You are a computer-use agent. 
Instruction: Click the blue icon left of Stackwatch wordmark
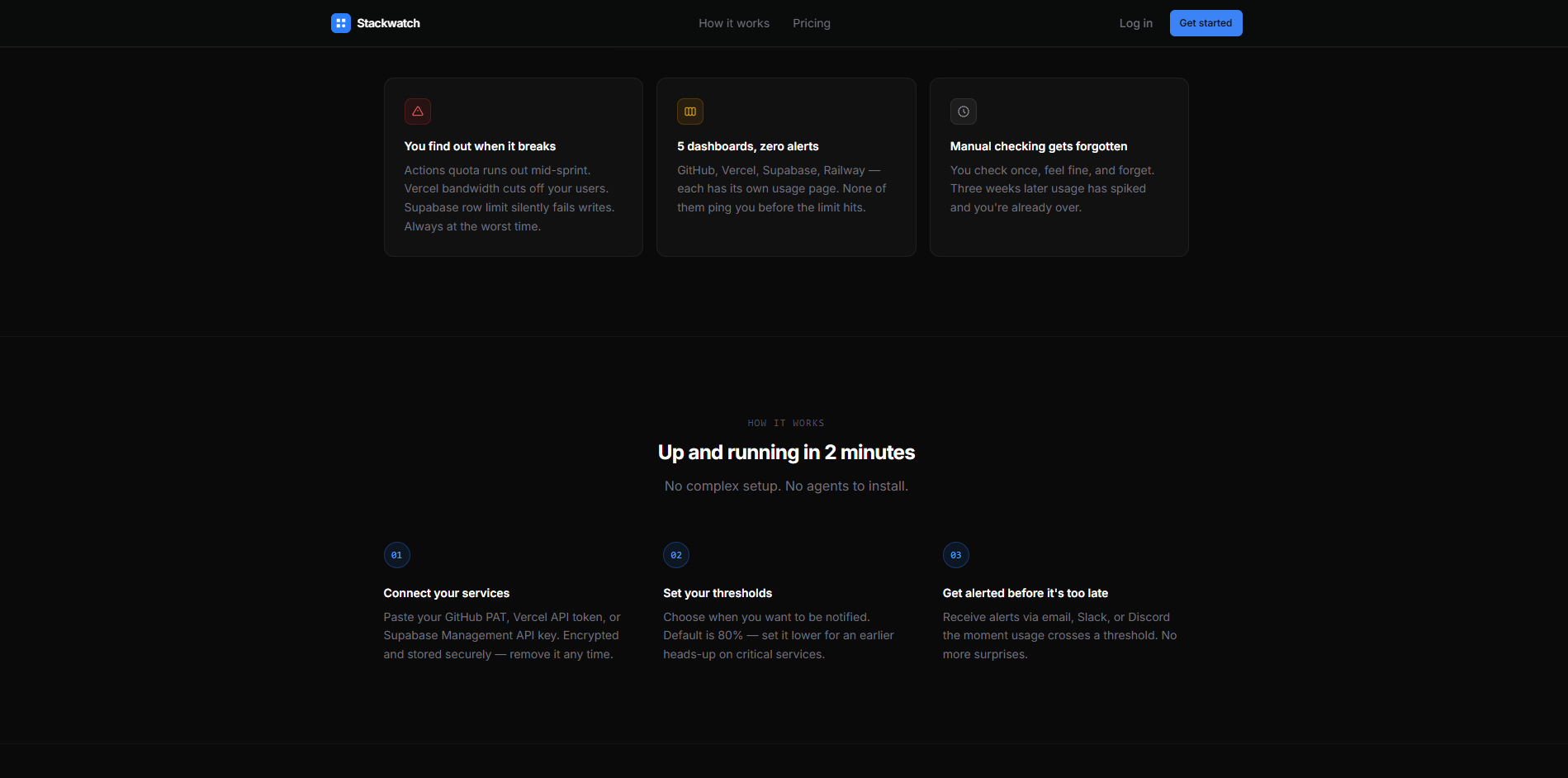340,22
